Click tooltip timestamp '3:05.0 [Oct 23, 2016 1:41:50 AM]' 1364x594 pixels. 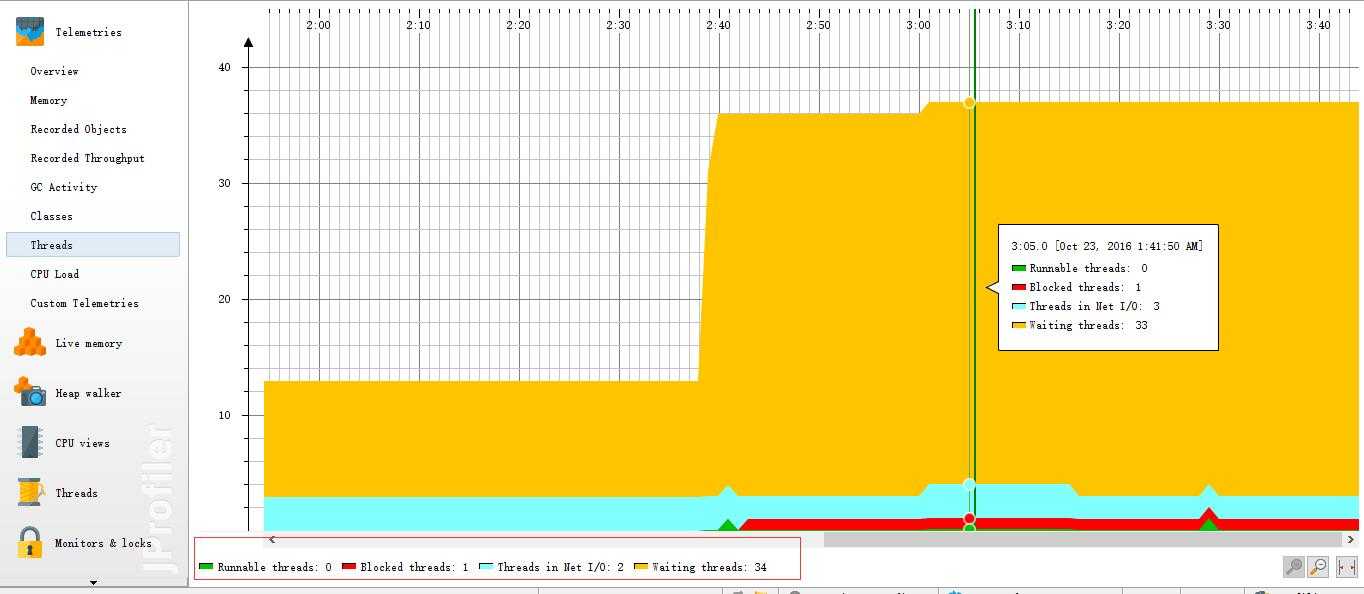(x=1107, y=246)
